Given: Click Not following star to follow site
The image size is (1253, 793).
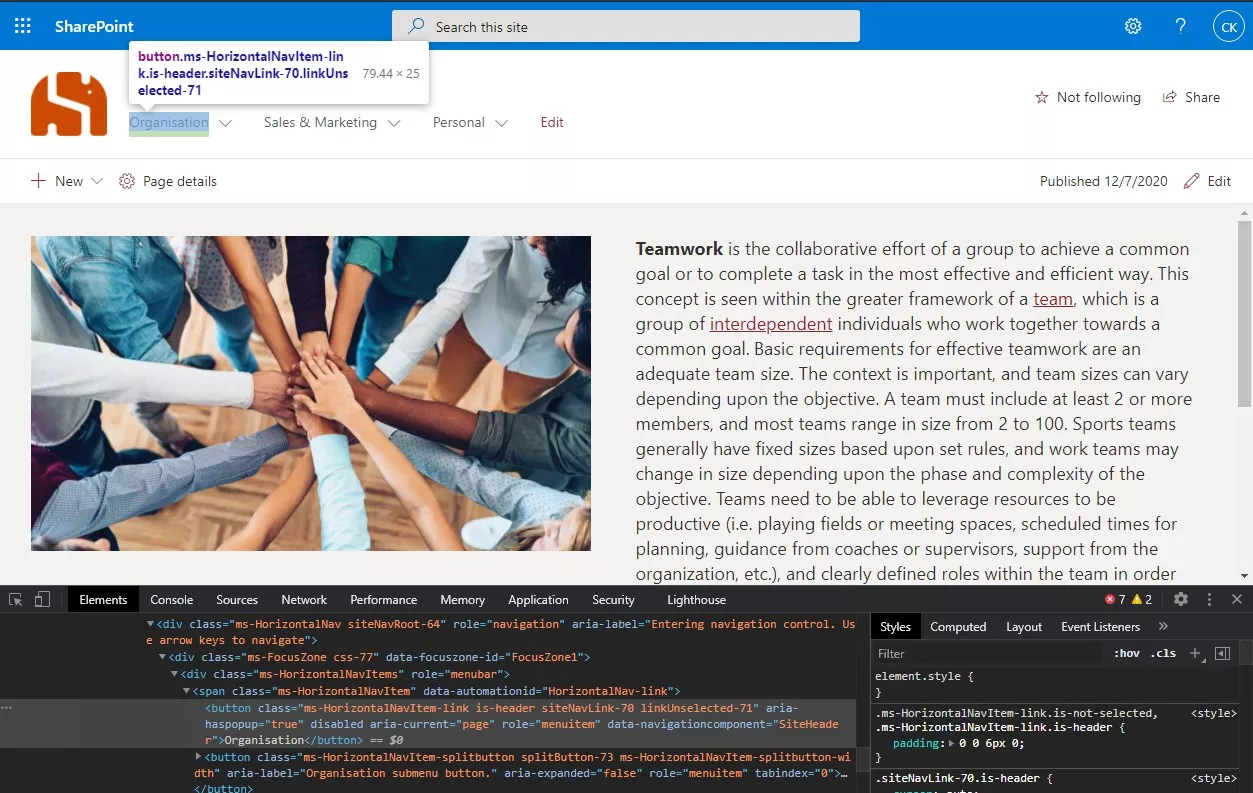Looking at the screenshot, I should tap(1087, 97).
